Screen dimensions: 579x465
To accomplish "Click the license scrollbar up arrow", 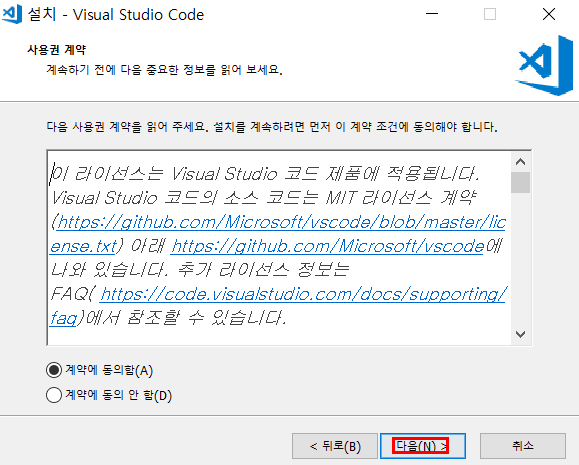I will [521, 162].
